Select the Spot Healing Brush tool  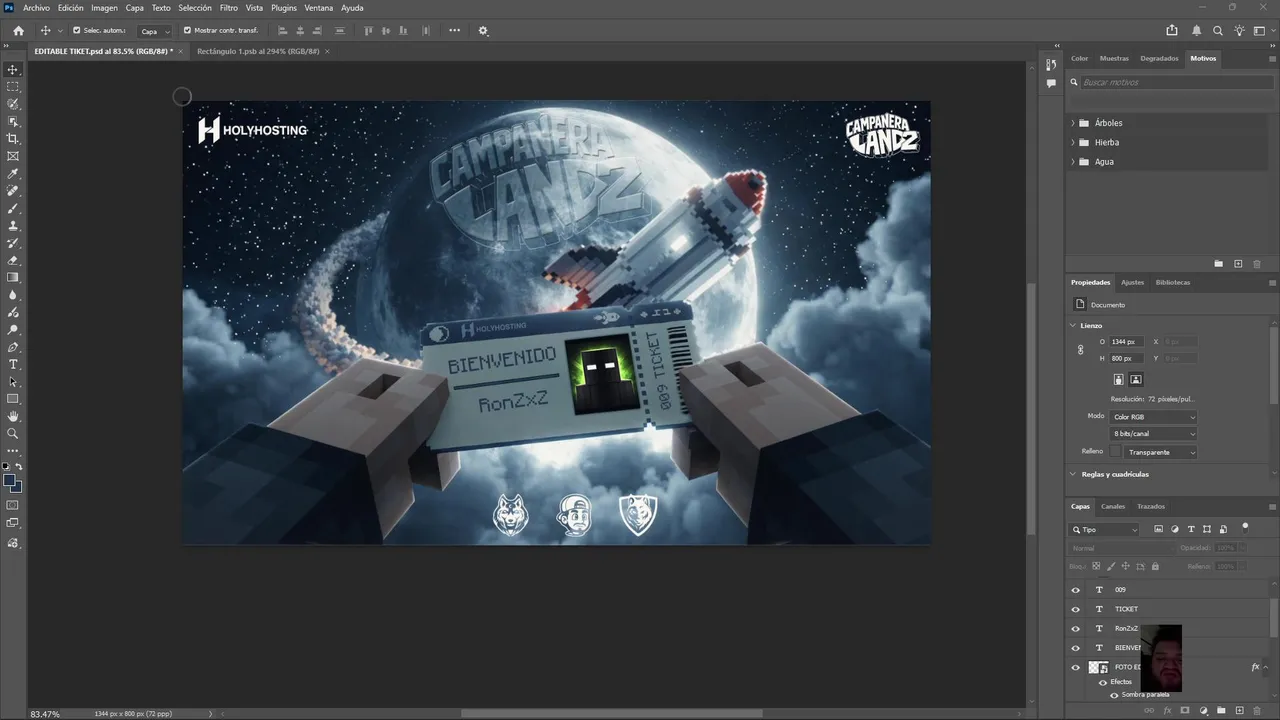tap(13, 191)
